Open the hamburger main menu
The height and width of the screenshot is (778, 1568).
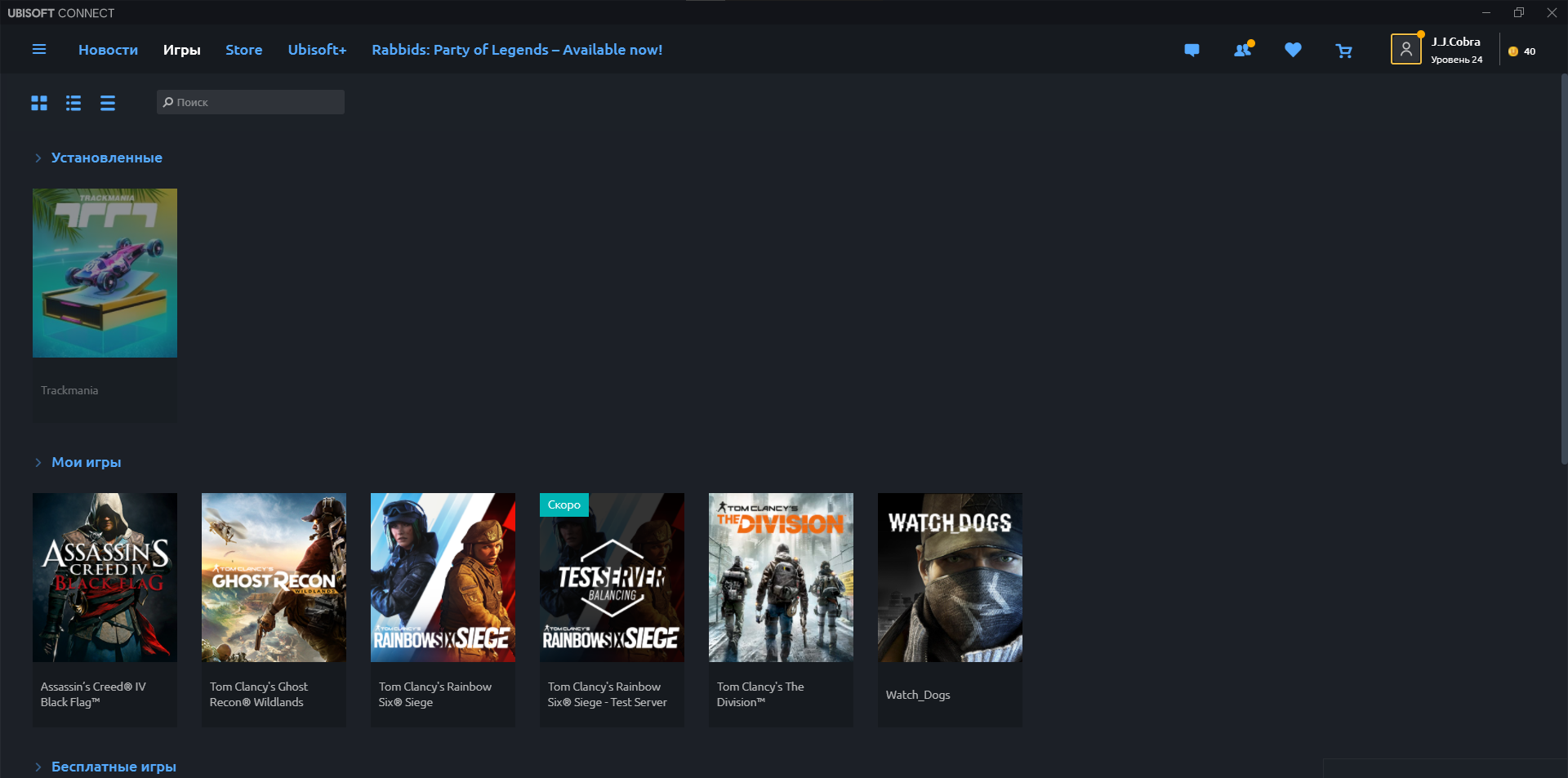click(38, 50)
